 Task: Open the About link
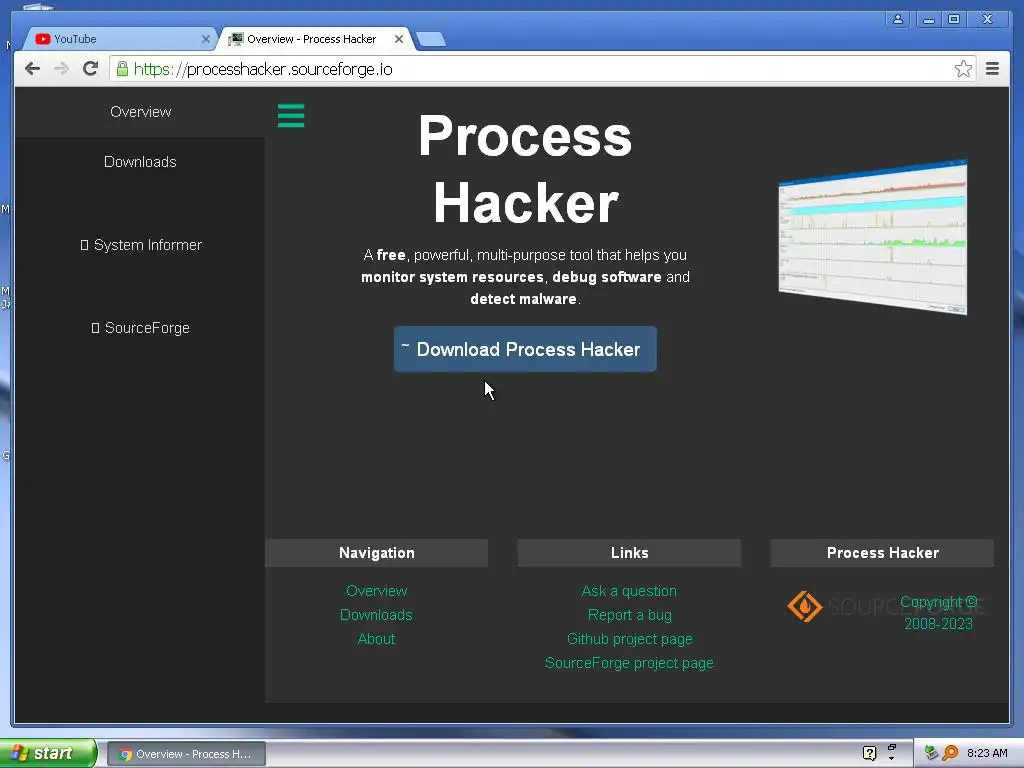point(376,639)
